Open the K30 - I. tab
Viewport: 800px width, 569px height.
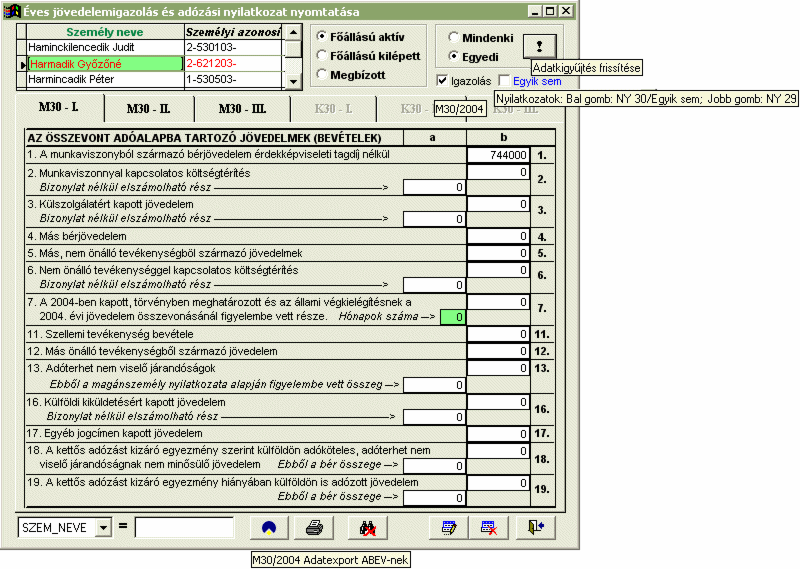333,109
